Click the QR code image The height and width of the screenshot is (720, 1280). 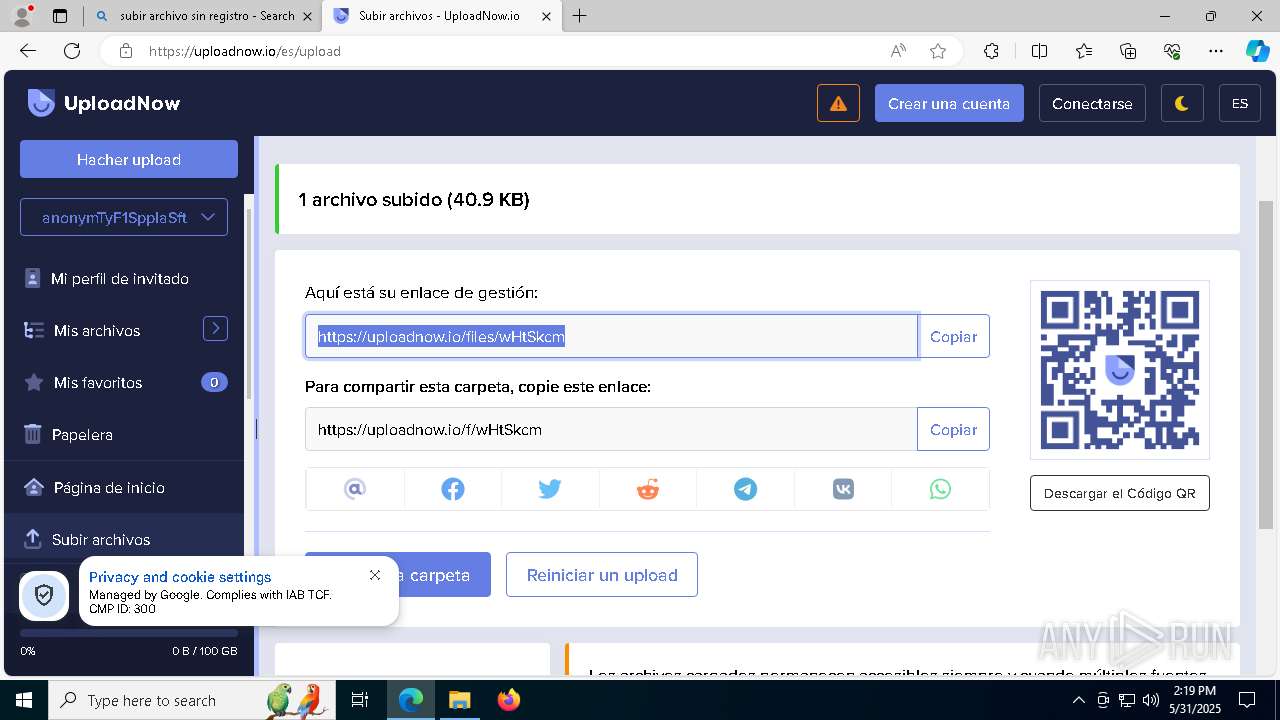point(1120,370)
